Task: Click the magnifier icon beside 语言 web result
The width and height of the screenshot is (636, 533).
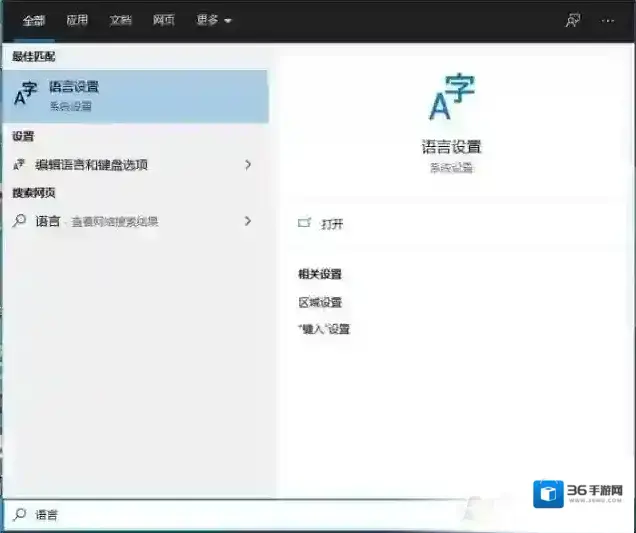Action: coord(19,221)
